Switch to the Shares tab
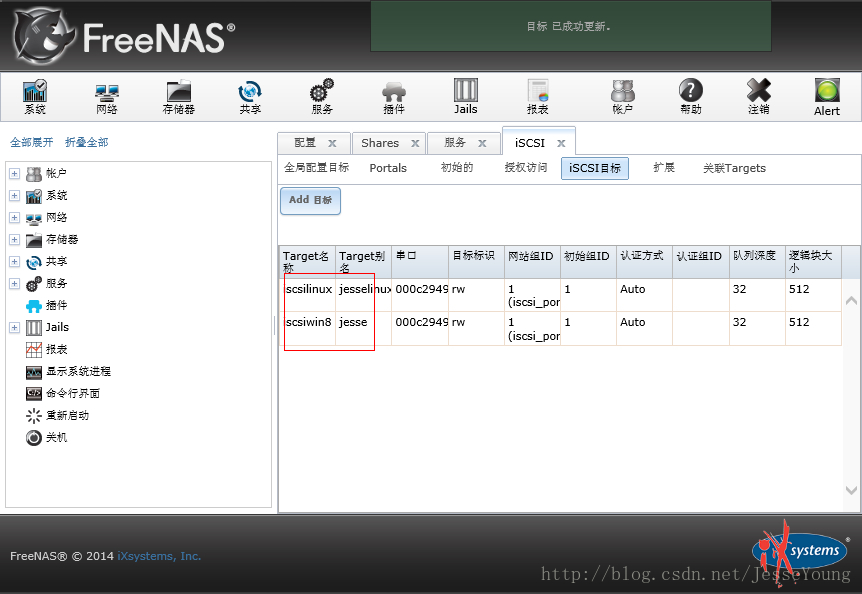This screenshot has width=862, height=594. click(380, 143)
